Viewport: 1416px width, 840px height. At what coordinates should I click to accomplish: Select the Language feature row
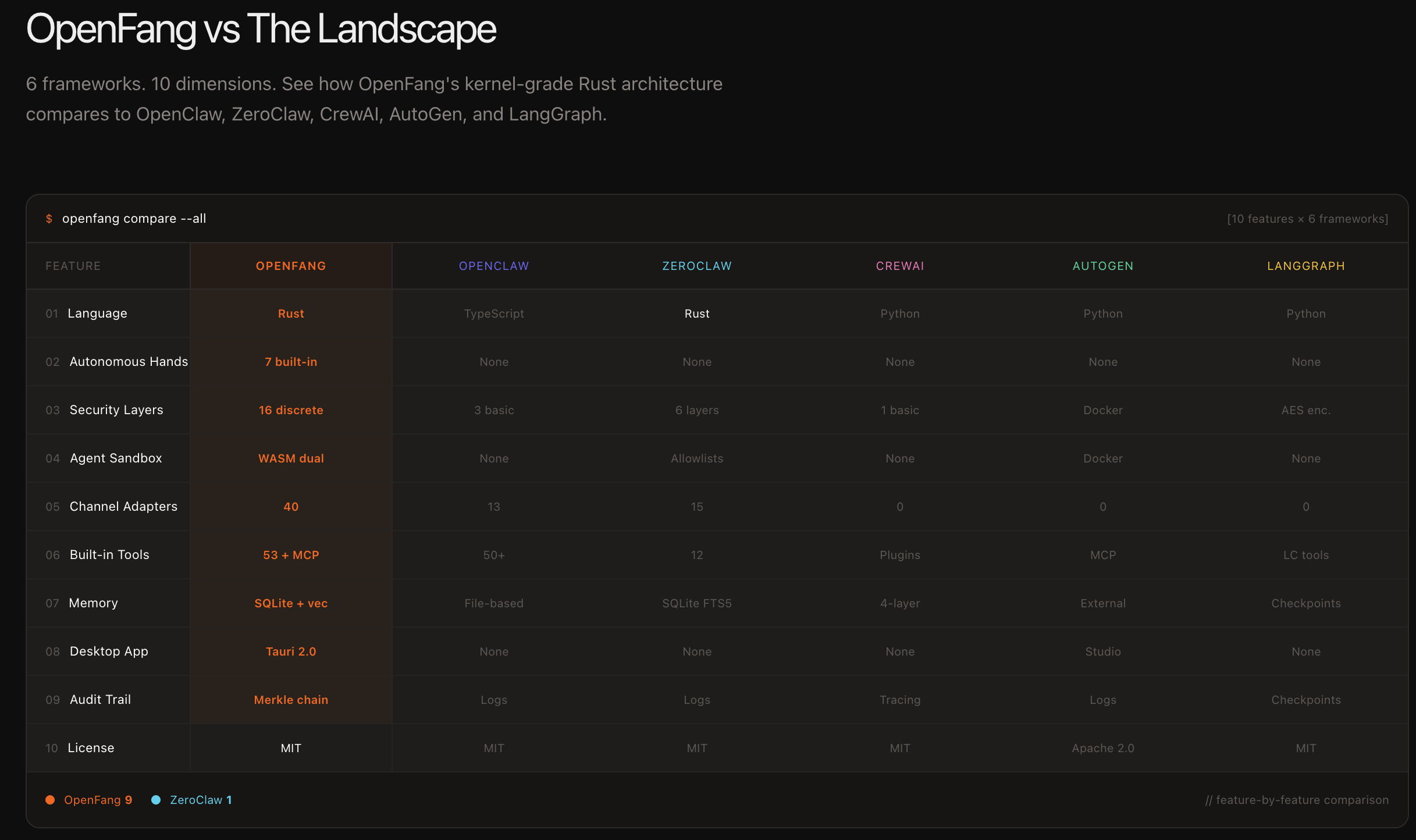point(97,313)
